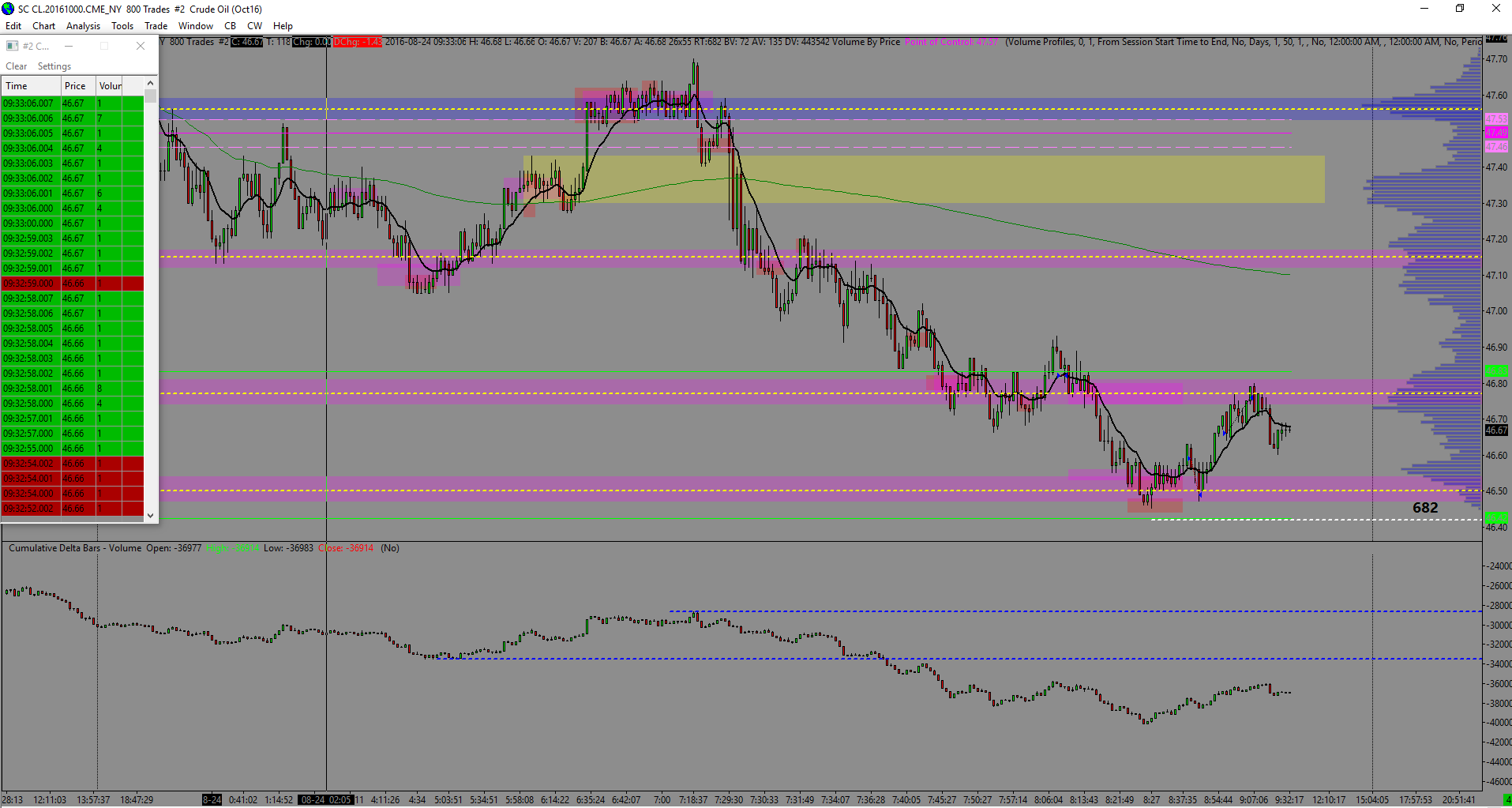
Task: Click the Time and Sales window icon
Action: pos(12,46)
